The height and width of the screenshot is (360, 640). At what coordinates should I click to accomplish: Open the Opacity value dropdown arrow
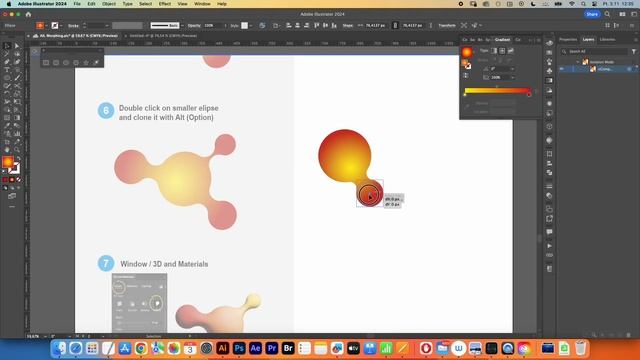point(225,25)
